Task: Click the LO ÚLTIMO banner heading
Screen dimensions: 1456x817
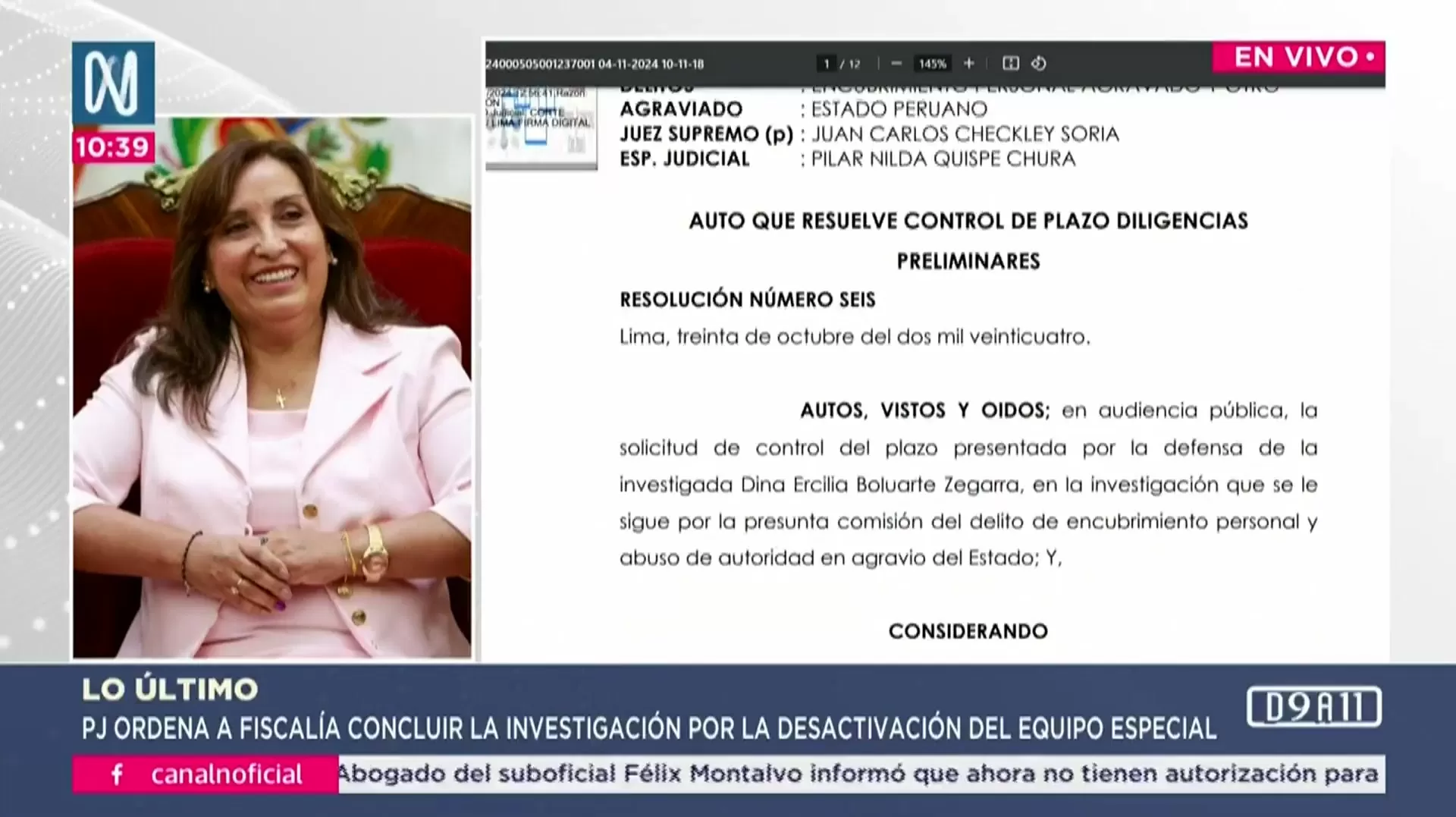Action: [170, 690]
